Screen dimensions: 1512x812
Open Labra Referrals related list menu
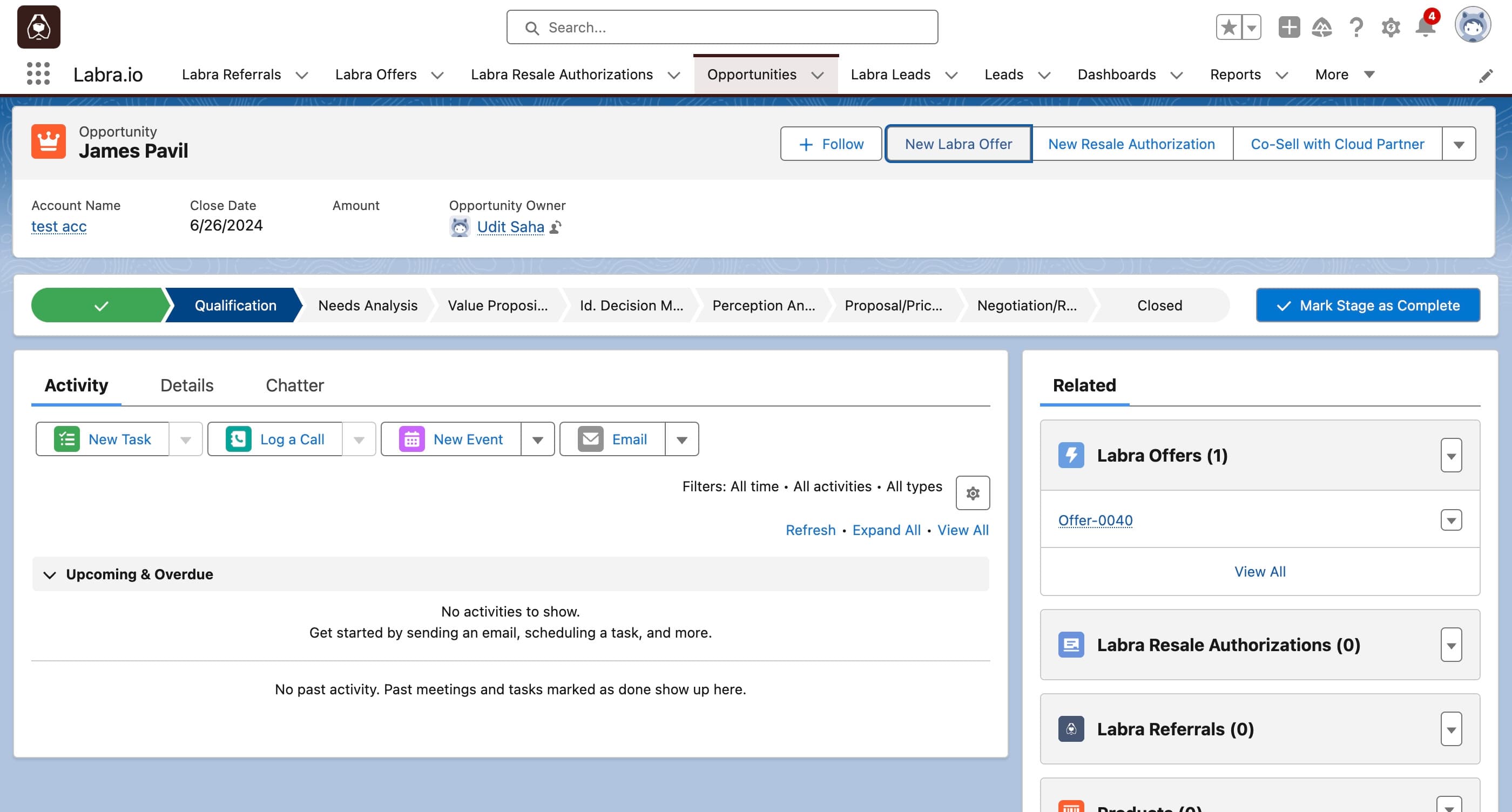pyautogui.click(x=1451, y=729)
